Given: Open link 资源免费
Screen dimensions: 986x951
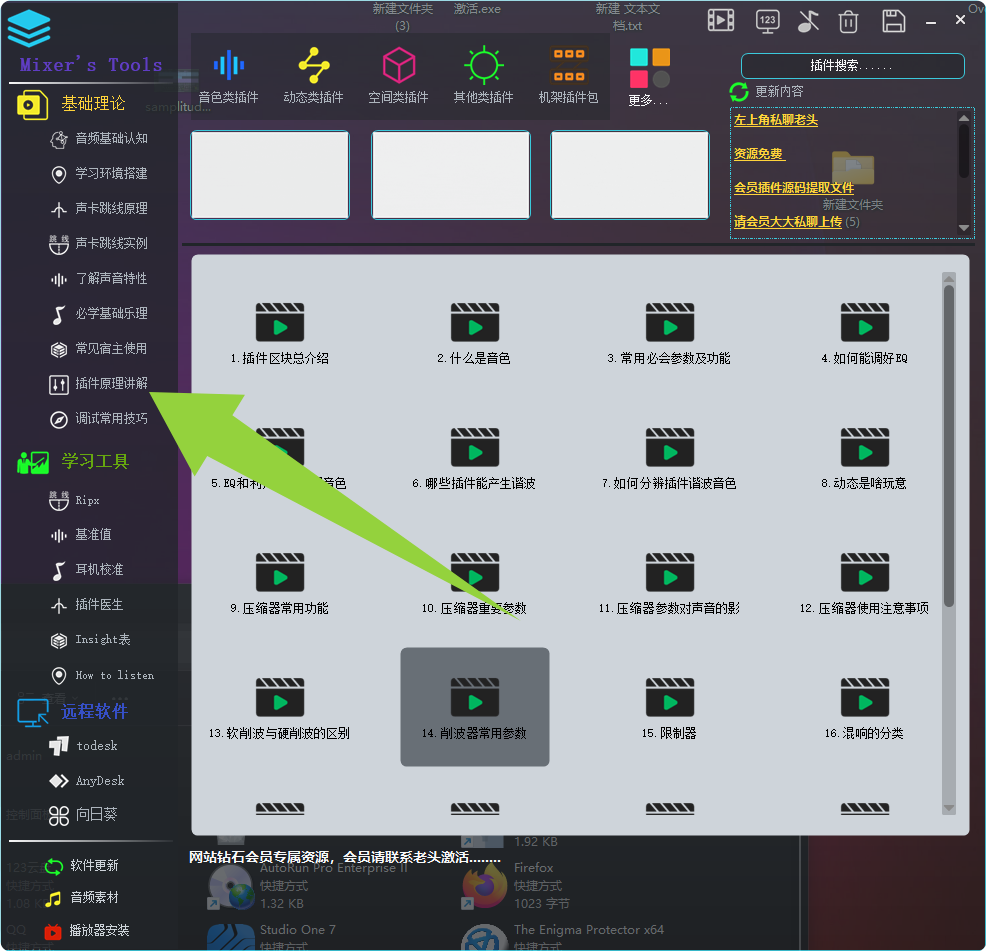Looking at the screenshot, I should (x=758, y=154).
